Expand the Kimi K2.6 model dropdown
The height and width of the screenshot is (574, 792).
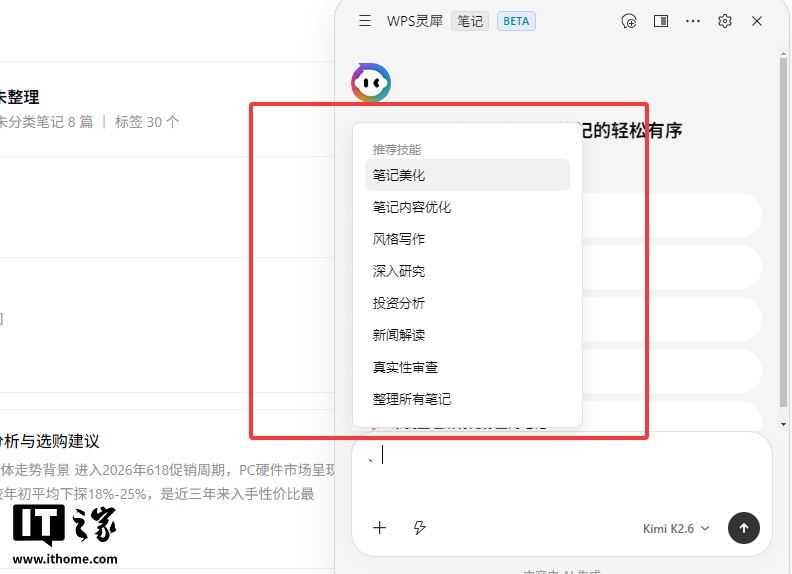pos(676,529)
